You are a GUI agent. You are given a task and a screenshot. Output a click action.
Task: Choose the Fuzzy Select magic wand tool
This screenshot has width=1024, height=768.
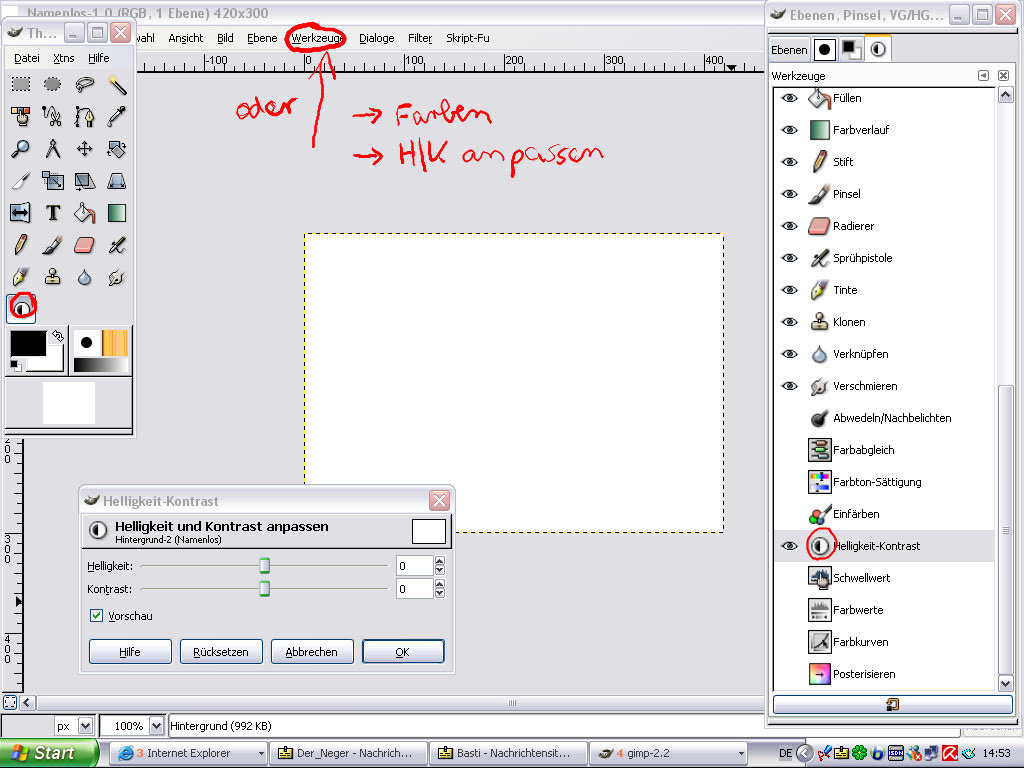(117, 85)
